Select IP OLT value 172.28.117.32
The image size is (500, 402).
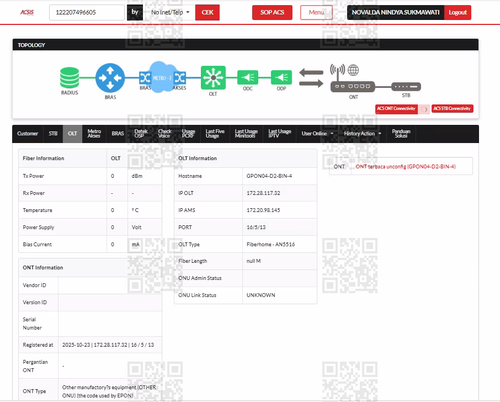[x=263, y=193]
